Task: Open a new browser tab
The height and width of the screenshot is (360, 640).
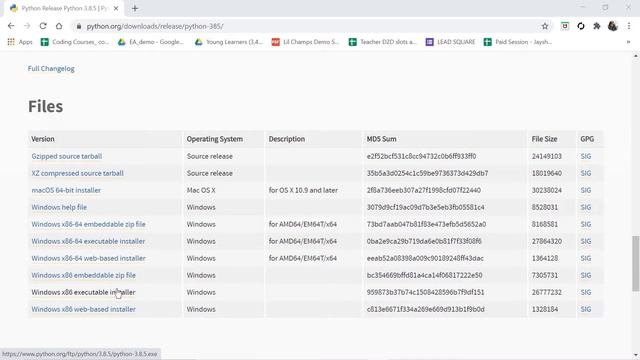Action: [135, 8]
